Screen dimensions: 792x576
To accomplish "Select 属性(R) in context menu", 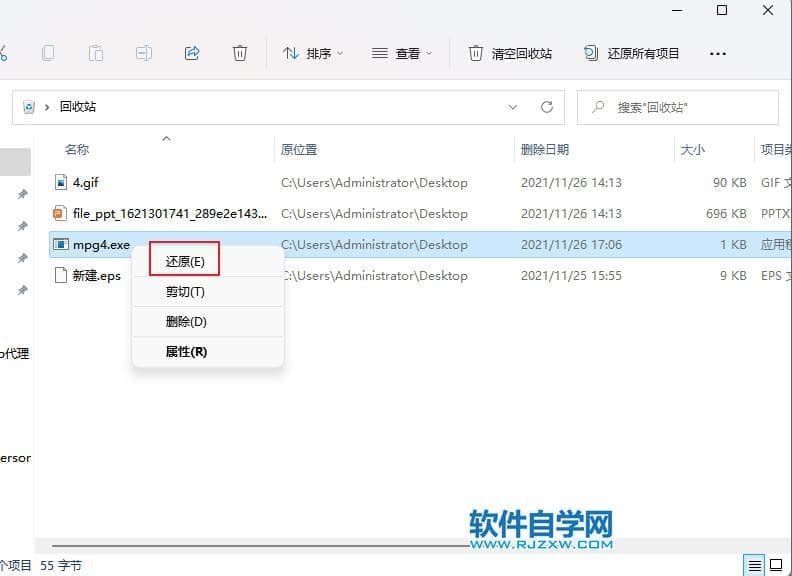I will (186, 352).
